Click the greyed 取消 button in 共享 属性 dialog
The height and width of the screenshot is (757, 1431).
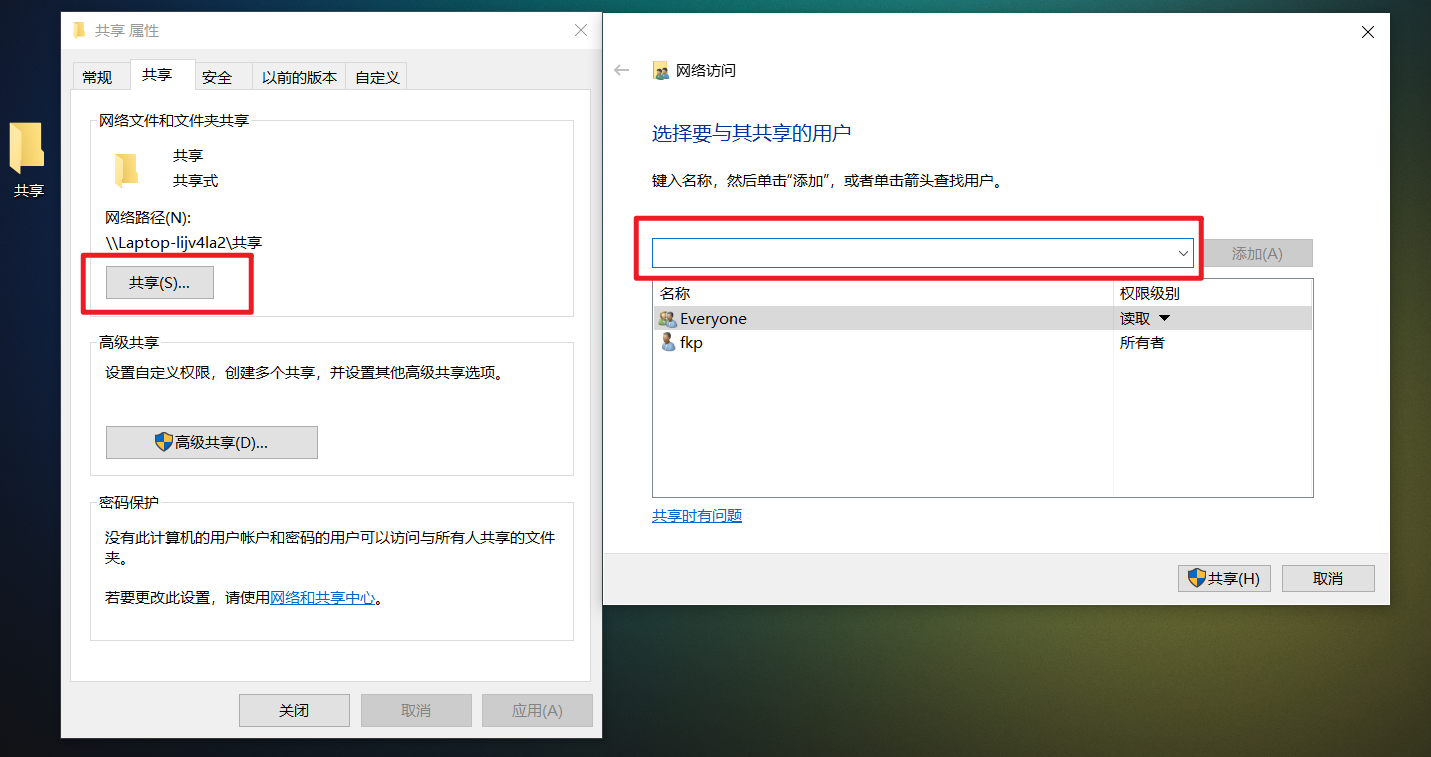tap(416, 711)
